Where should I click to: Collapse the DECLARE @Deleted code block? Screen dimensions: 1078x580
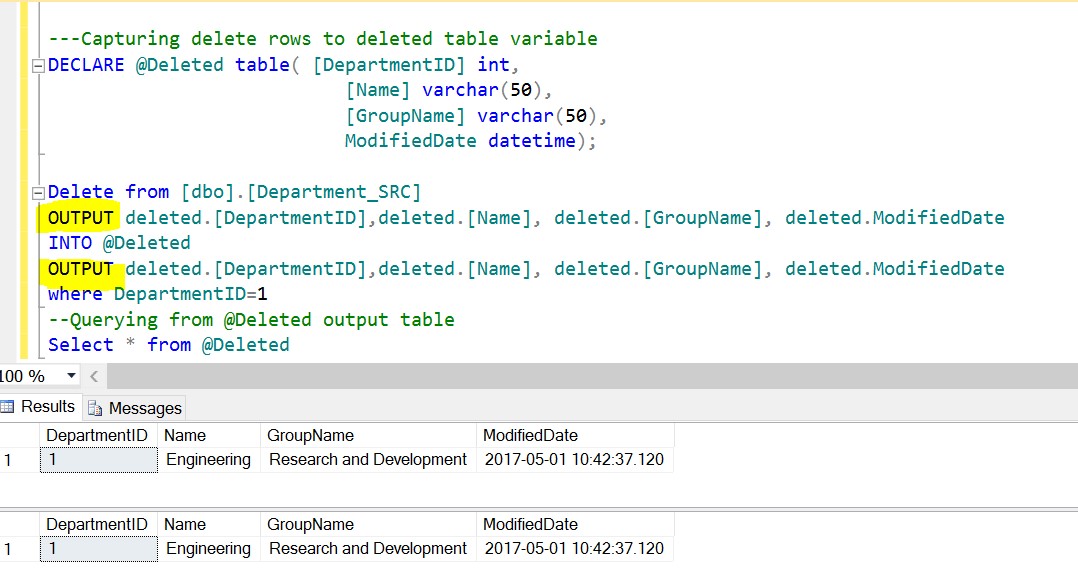39,66
